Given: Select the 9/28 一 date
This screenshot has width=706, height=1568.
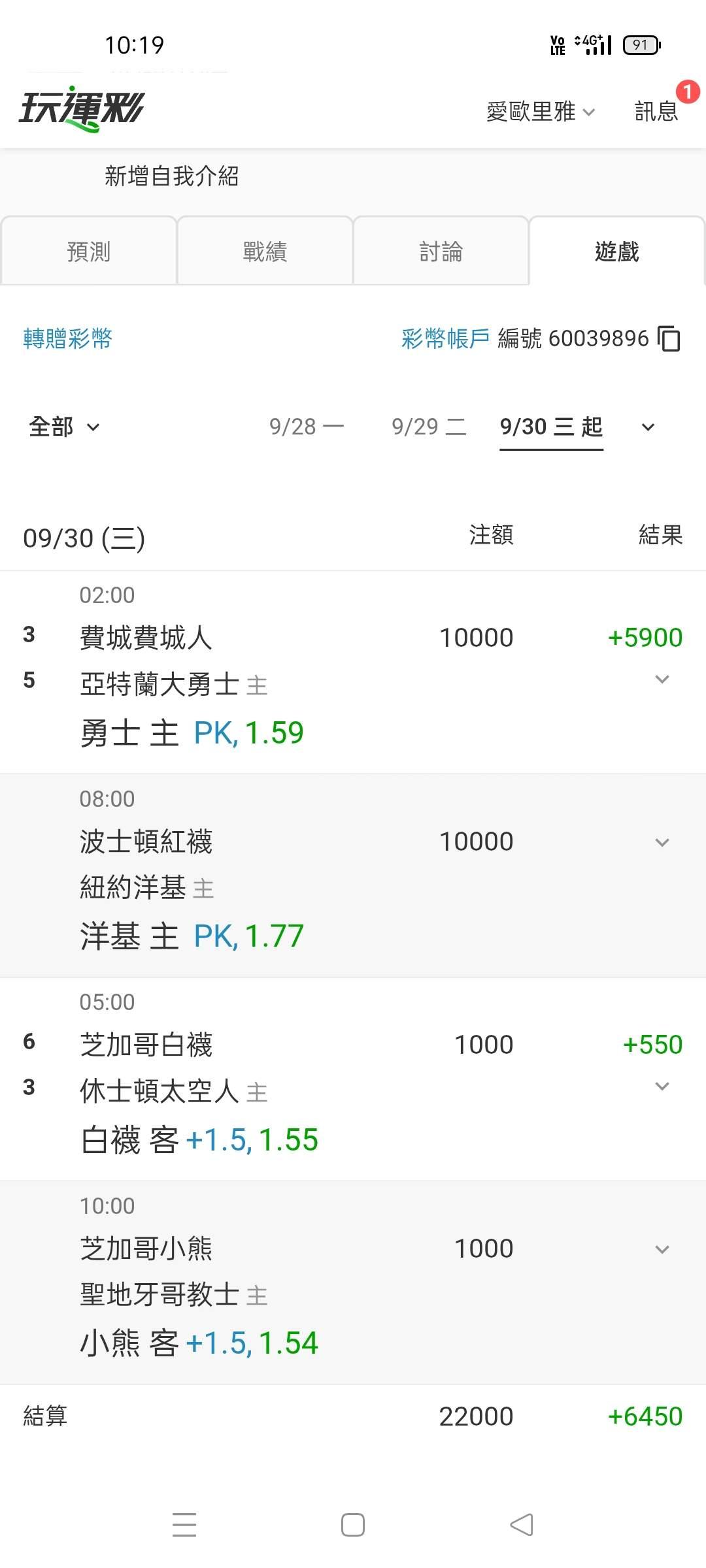Looking at the screenshot, I should click(306, 427).
